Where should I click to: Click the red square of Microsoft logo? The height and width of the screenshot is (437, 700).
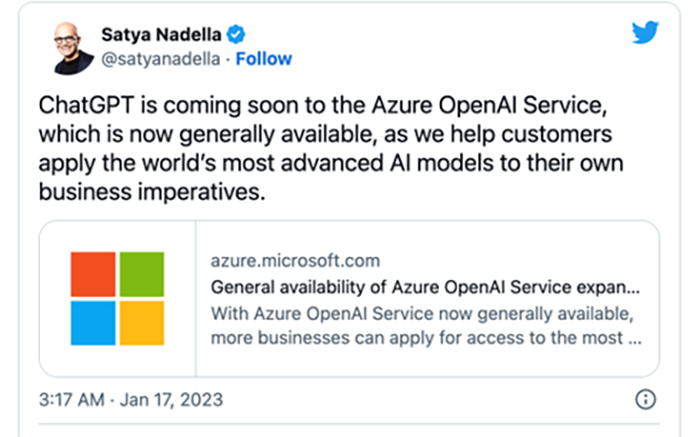(93, 274)
